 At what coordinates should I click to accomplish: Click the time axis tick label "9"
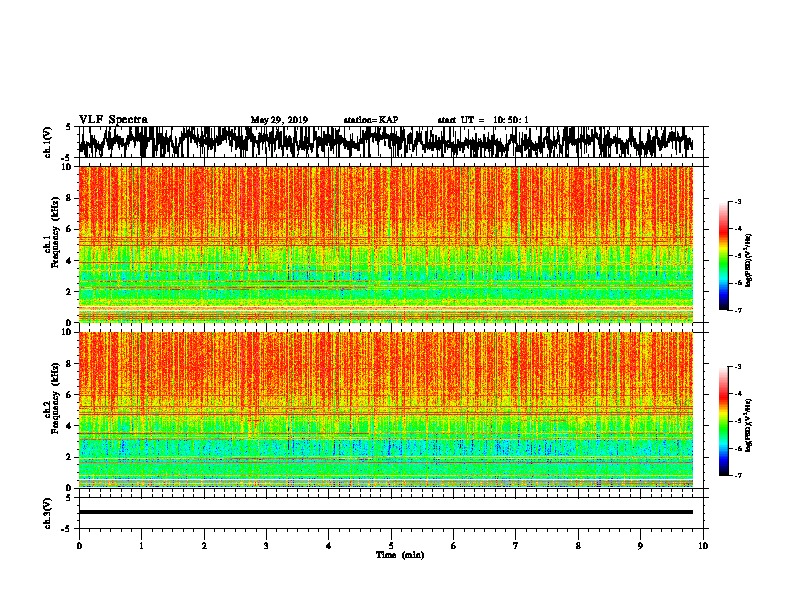(640, 546)
